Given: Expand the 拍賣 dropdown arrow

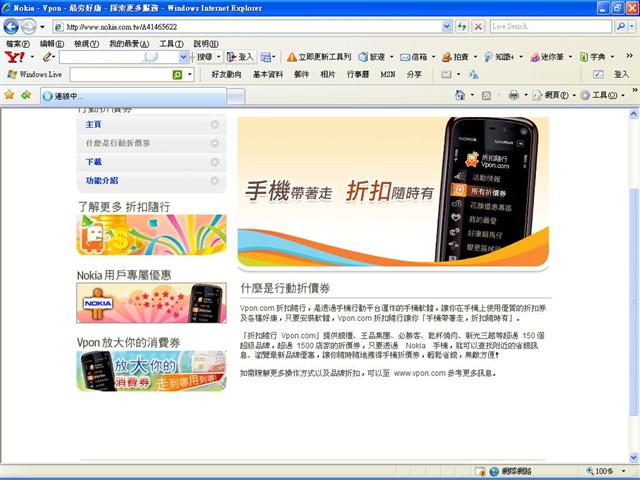Looking at the screenshot, I should click(x=475, y=57).
